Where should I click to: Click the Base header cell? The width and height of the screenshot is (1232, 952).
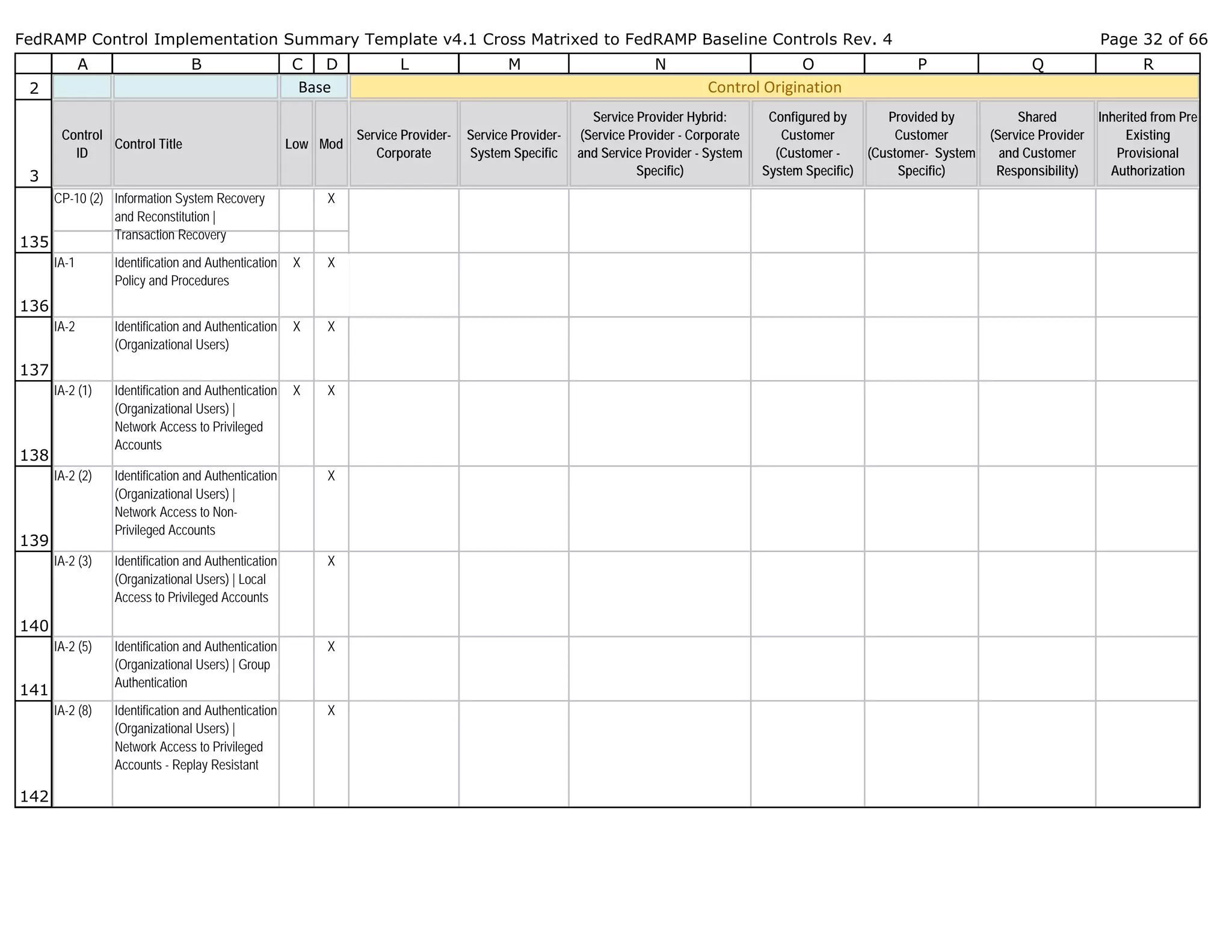pyautogui.click(x=314, y=87)
